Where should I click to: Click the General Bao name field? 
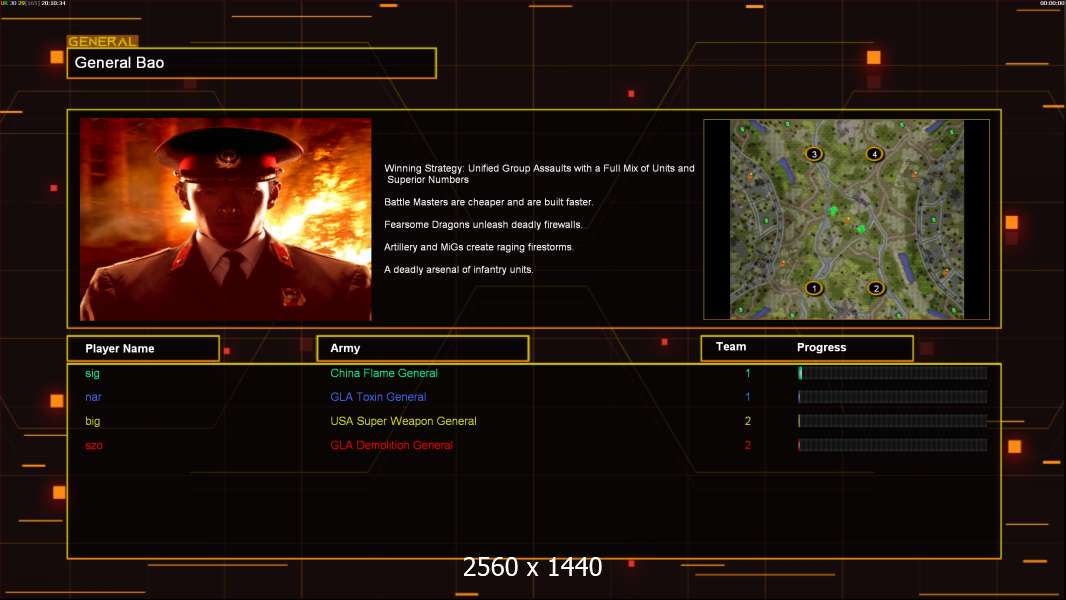click(x=251, y=63)
